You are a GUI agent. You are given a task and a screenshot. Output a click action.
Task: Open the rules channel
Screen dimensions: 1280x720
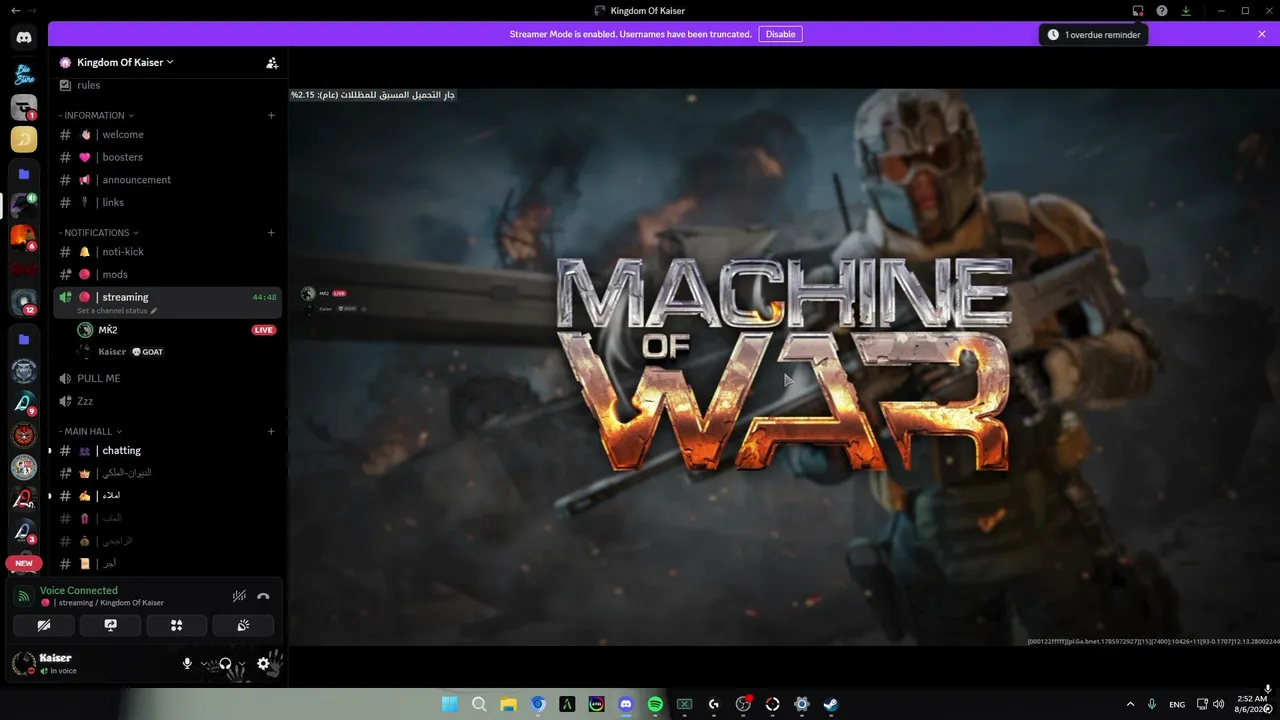[x=167, y=86]
